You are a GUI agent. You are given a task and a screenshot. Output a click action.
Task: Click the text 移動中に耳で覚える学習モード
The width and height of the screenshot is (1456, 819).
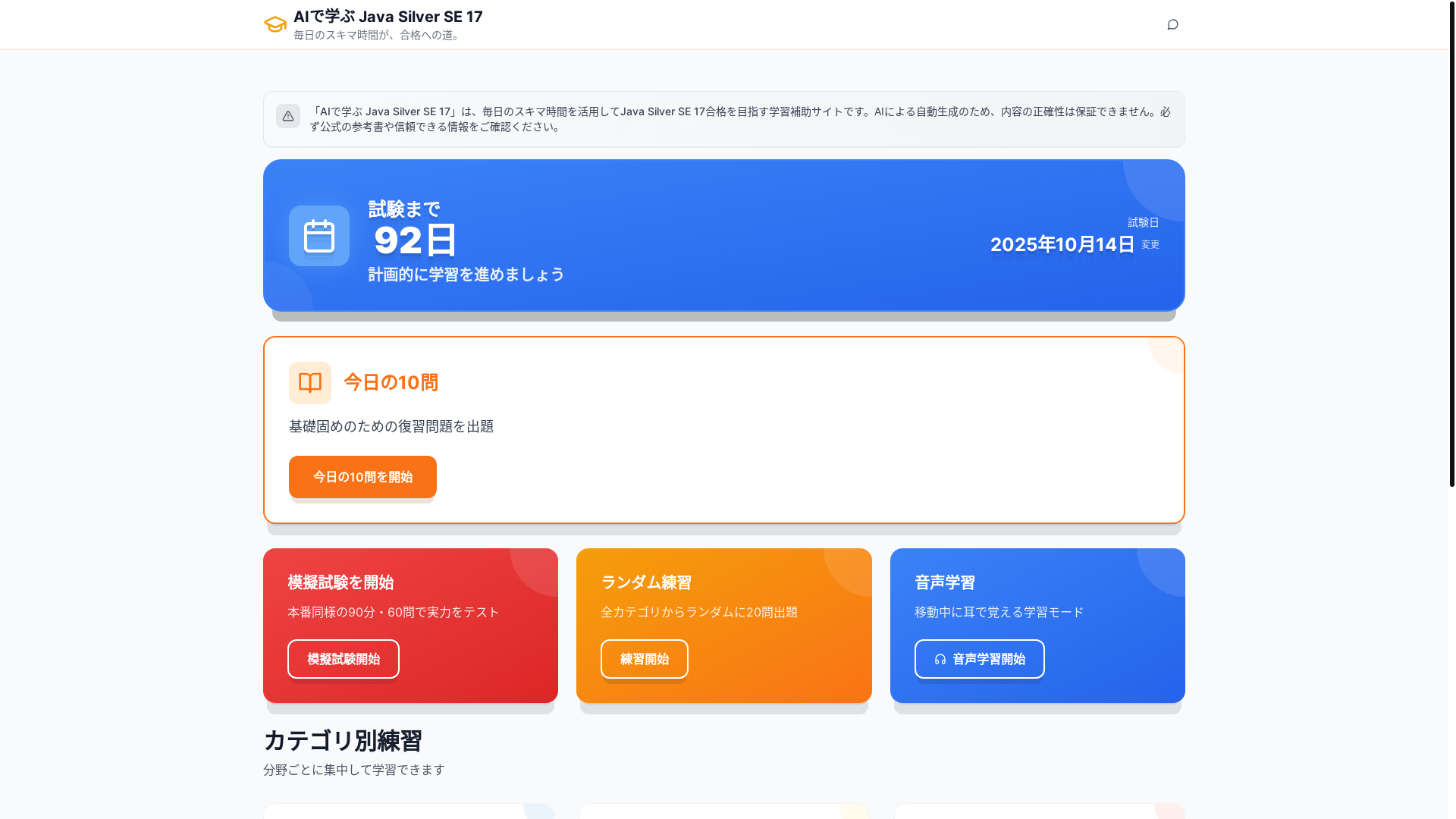999,612
